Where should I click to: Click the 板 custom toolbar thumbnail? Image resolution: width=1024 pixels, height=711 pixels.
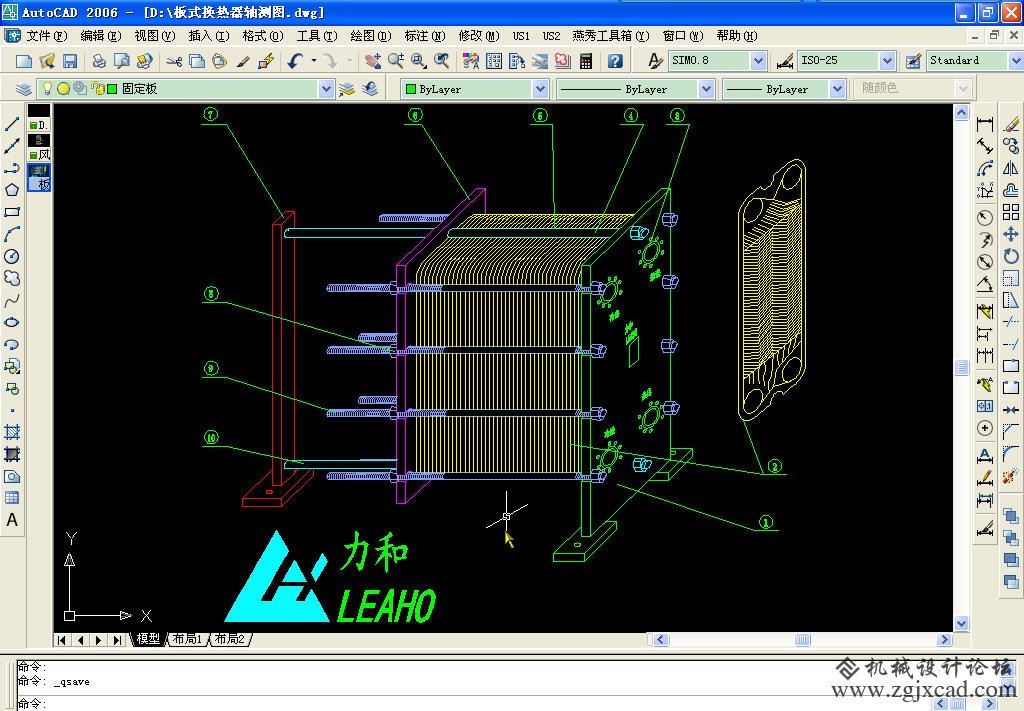pyautogui.click(x=39, y=178)
